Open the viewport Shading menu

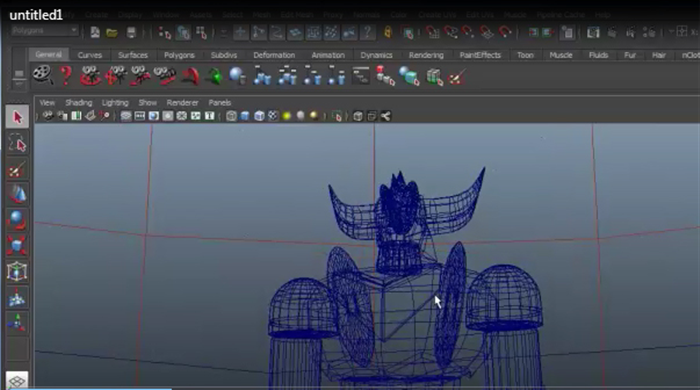click(79, 103)
